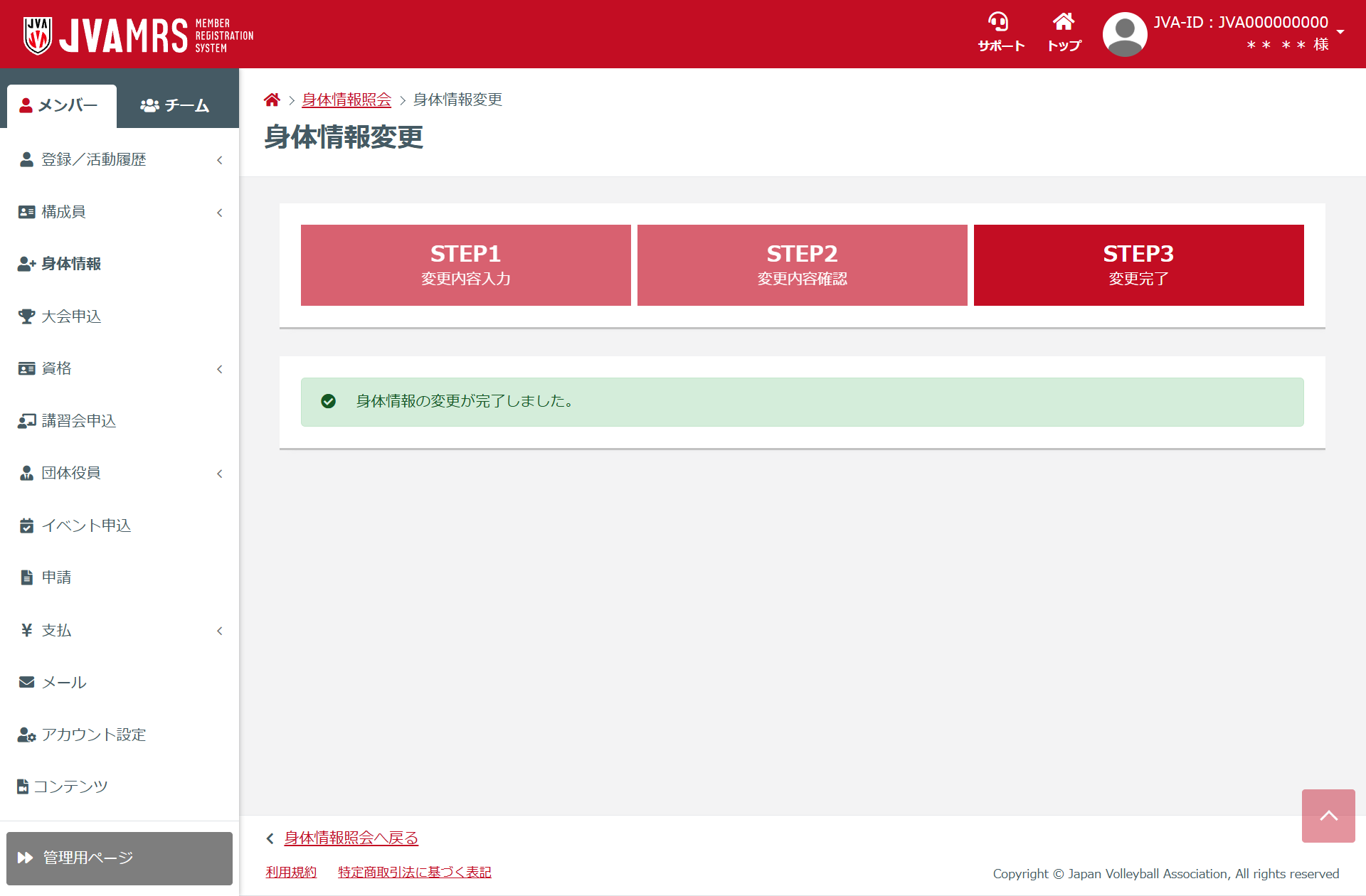Expand the 支払 payment submenu chevron

click(220, 631)
